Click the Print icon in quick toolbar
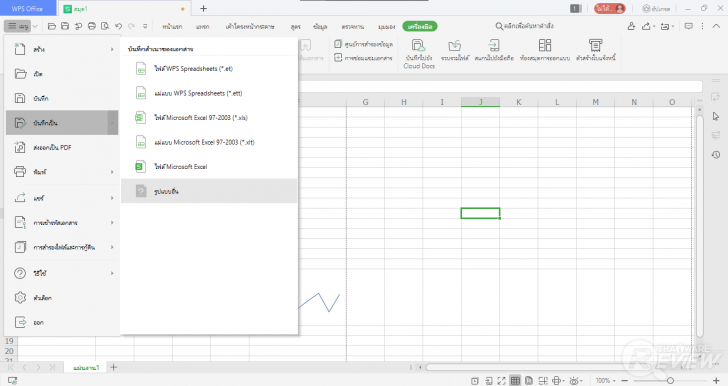 point(91,26)
